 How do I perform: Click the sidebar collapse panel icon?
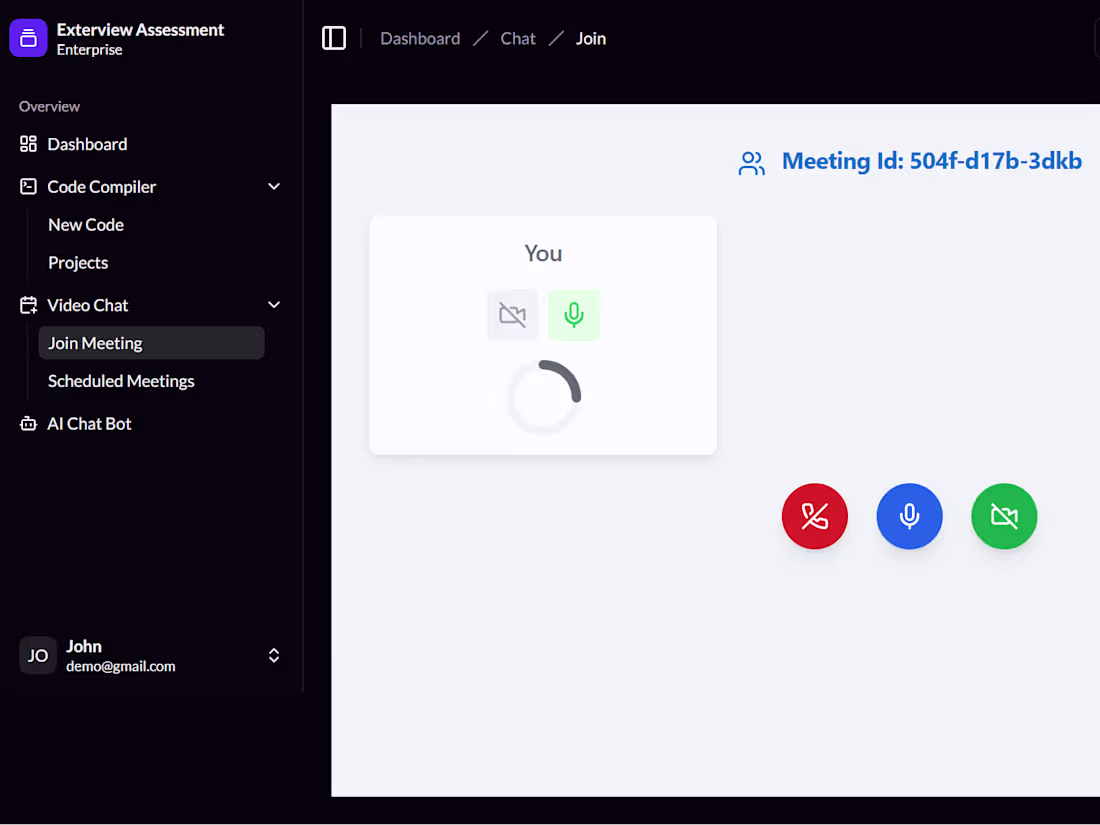(x=334, y=37)
